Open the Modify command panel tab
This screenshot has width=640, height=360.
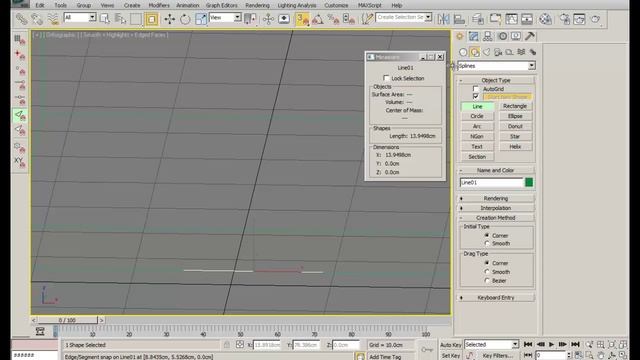point(473,36)
